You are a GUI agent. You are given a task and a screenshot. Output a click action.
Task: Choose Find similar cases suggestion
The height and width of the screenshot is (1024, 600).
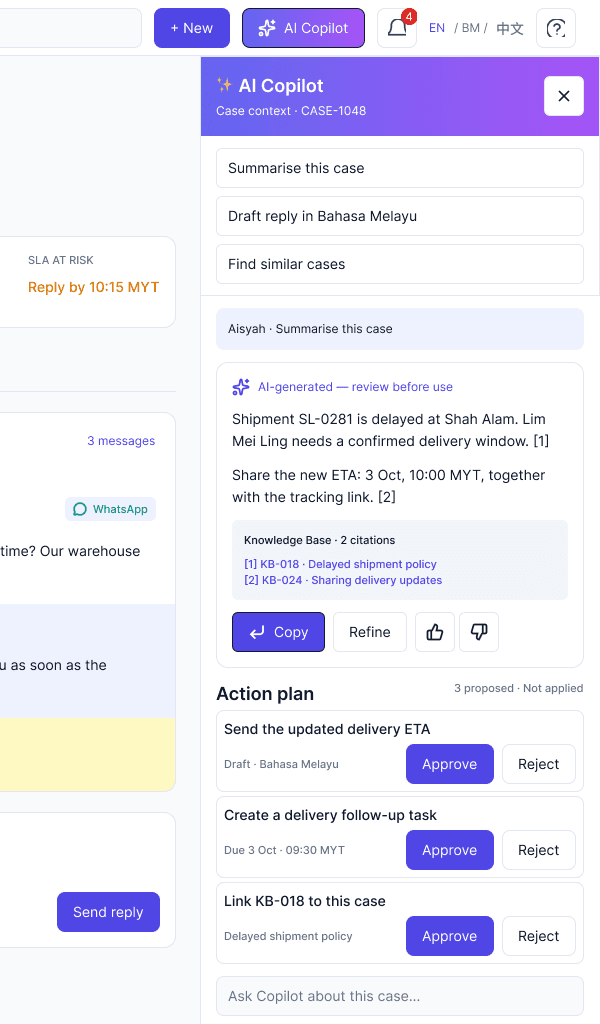pyautogui.click(x=400, y=264)
